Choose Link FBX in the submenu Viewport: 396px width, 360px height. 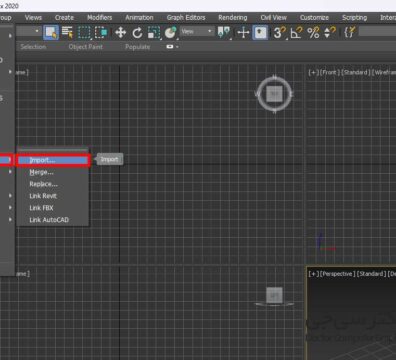click(53, 208)
